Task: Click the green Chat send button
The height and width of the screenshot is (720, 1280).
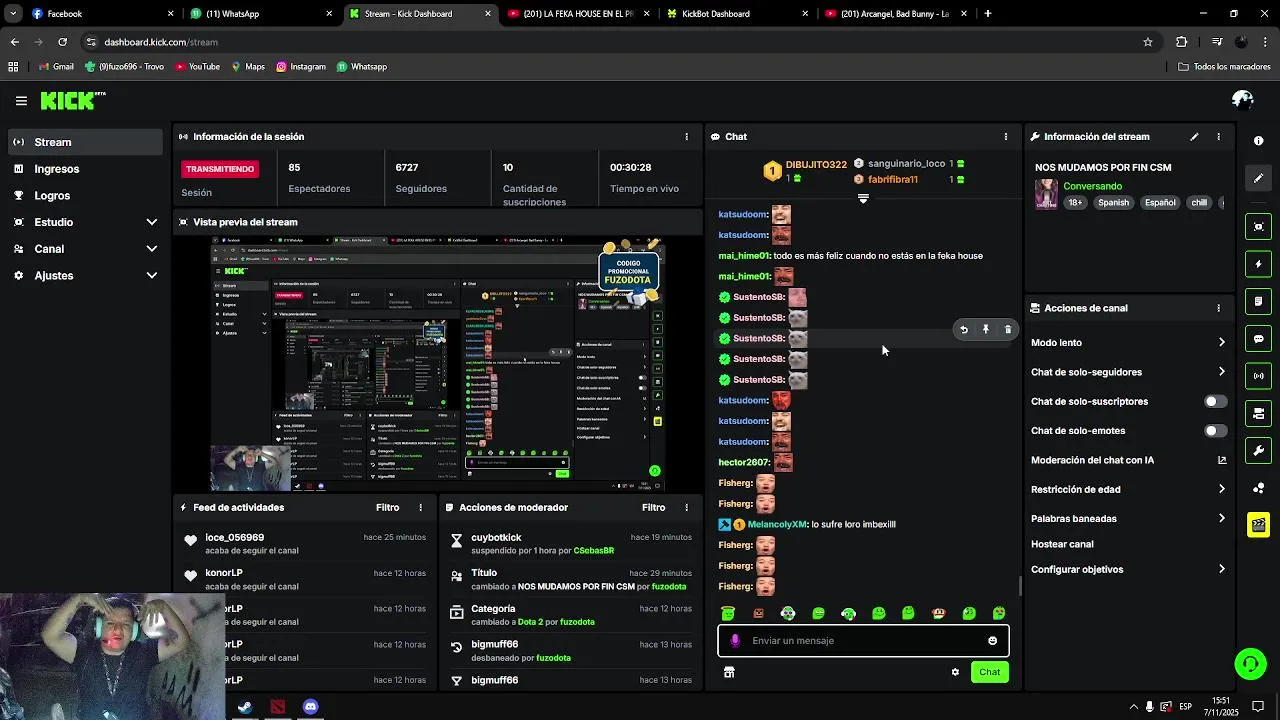Action: (x=989, y=672)
